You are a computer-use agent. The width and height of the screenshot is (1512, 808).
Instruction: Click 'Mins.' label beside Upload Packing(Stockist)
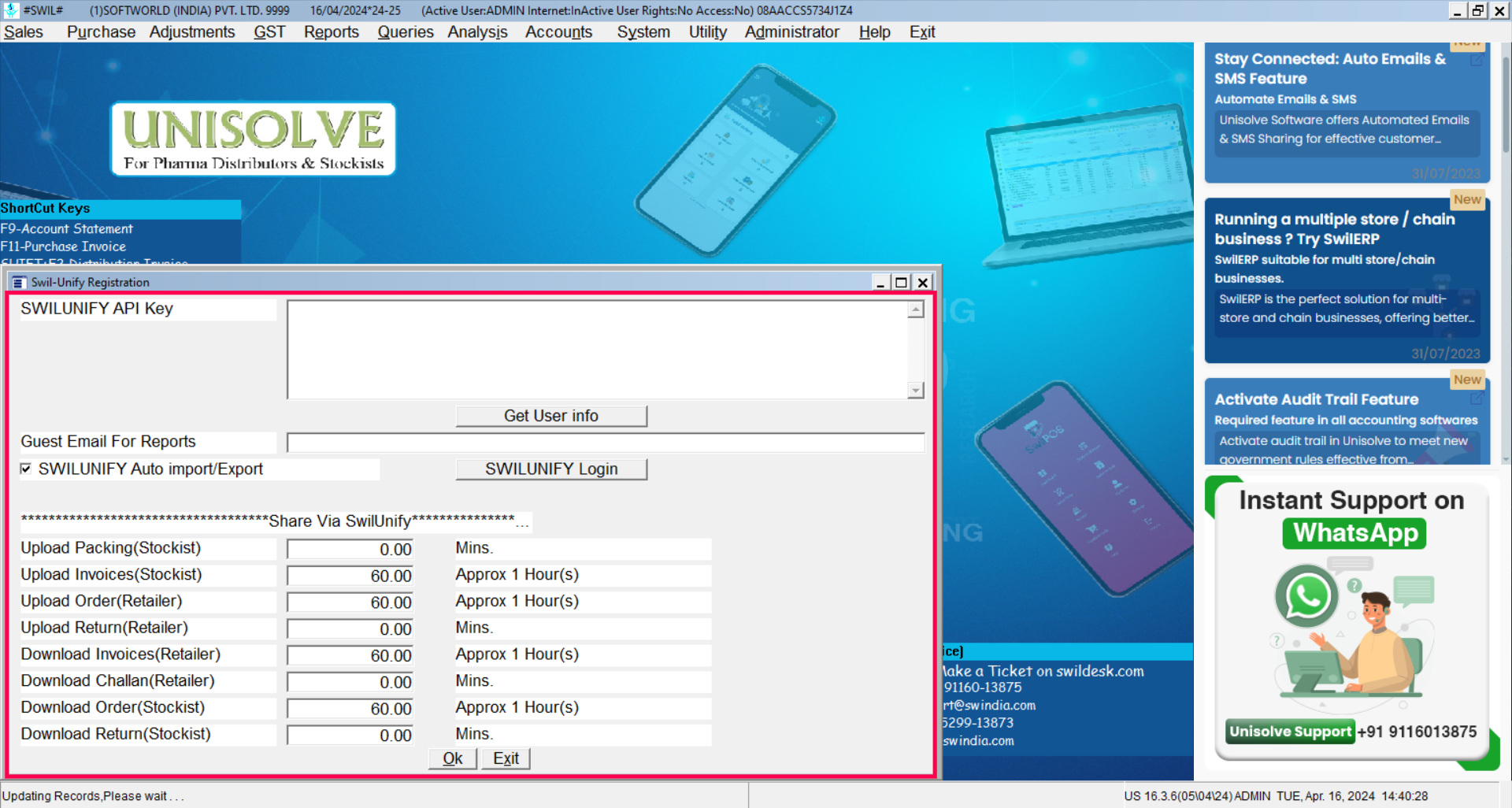(474, 548)
